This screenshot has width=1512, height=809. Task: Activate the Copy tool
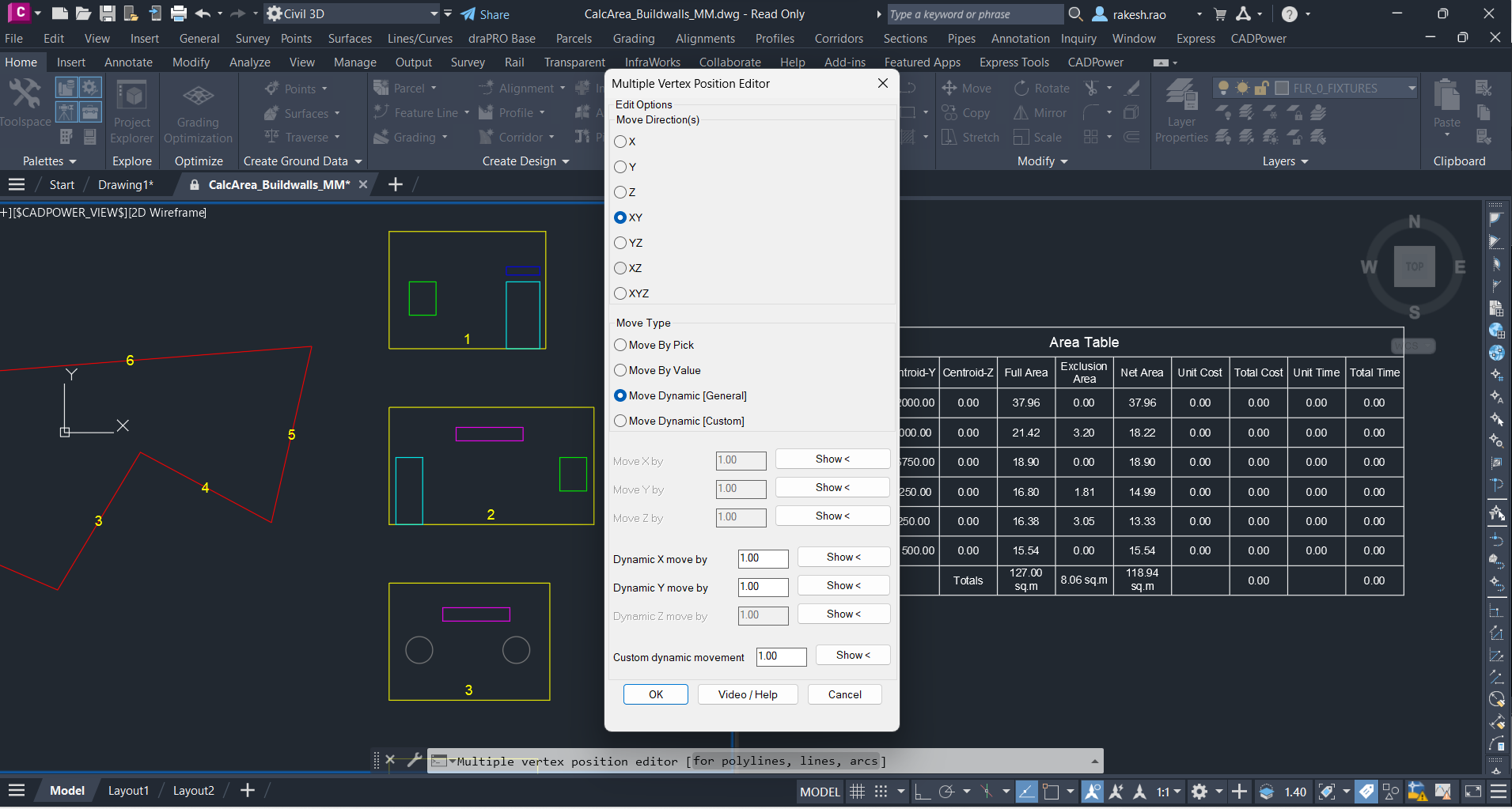967,112
